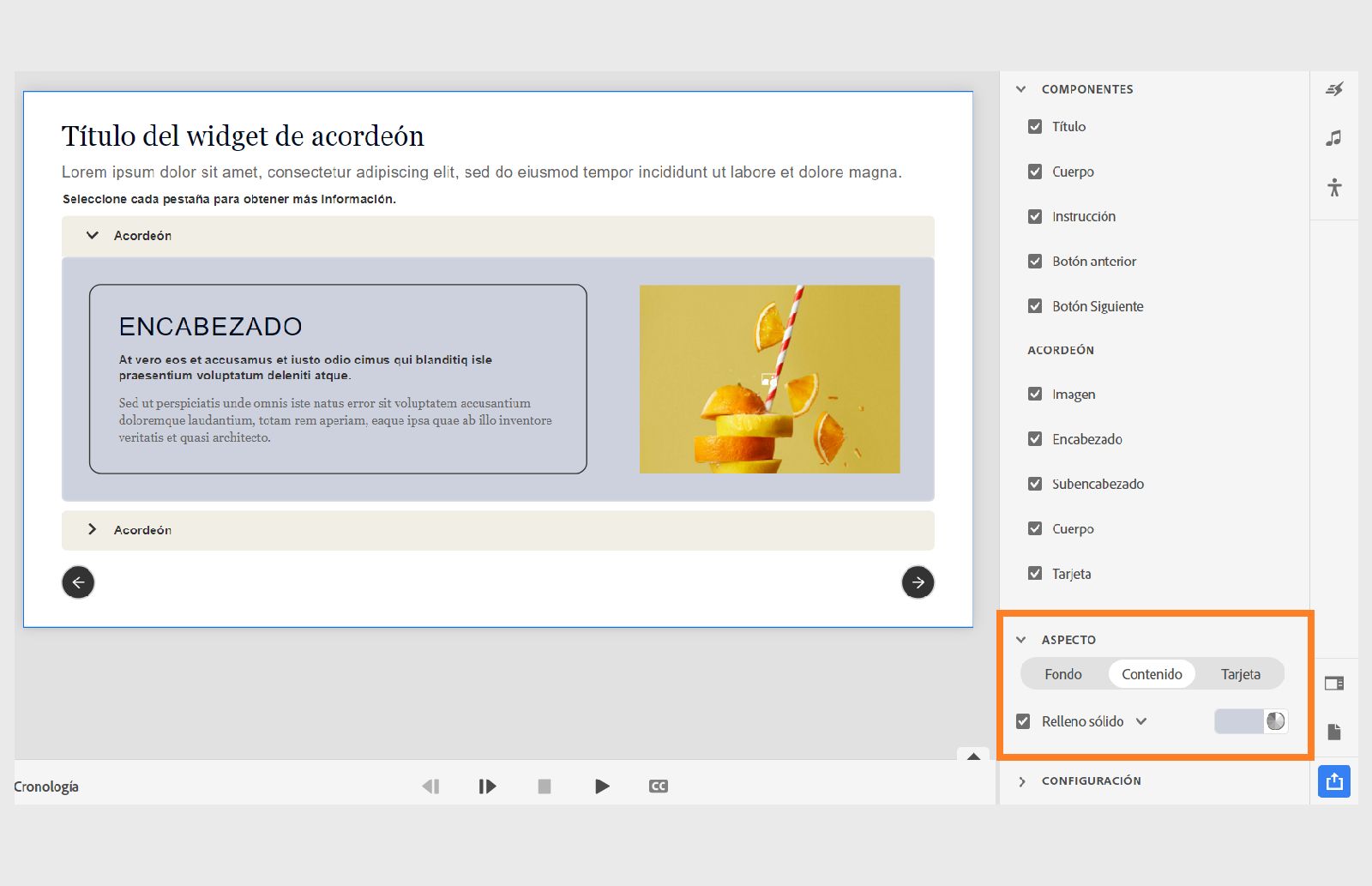Screen dimensions: 1372x886
Task: Open the accessibility figure icon panel
Action: point(1334,187)
